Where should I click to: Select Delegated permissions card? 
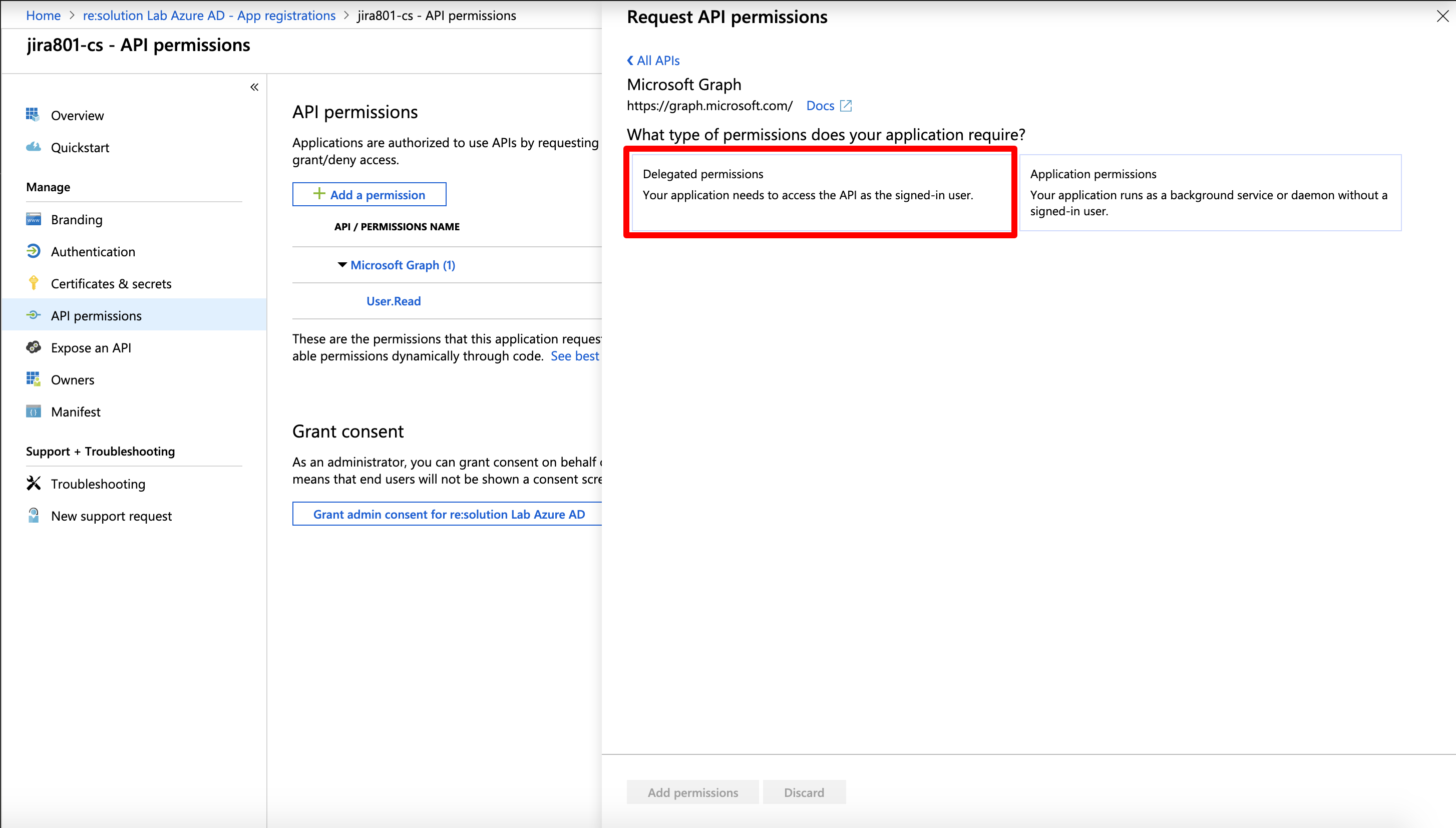pos(821,193)
